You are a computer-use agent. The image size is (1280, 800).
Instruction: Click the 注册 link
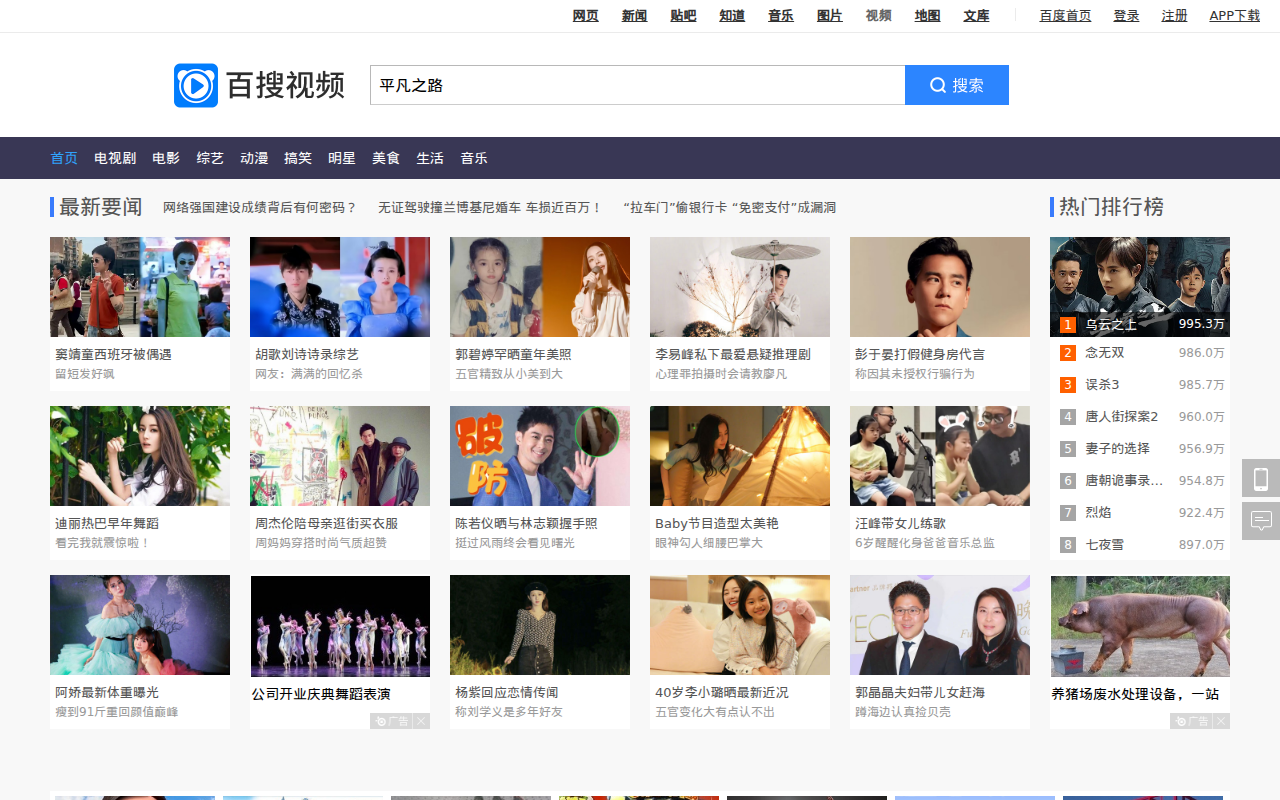1175,16
